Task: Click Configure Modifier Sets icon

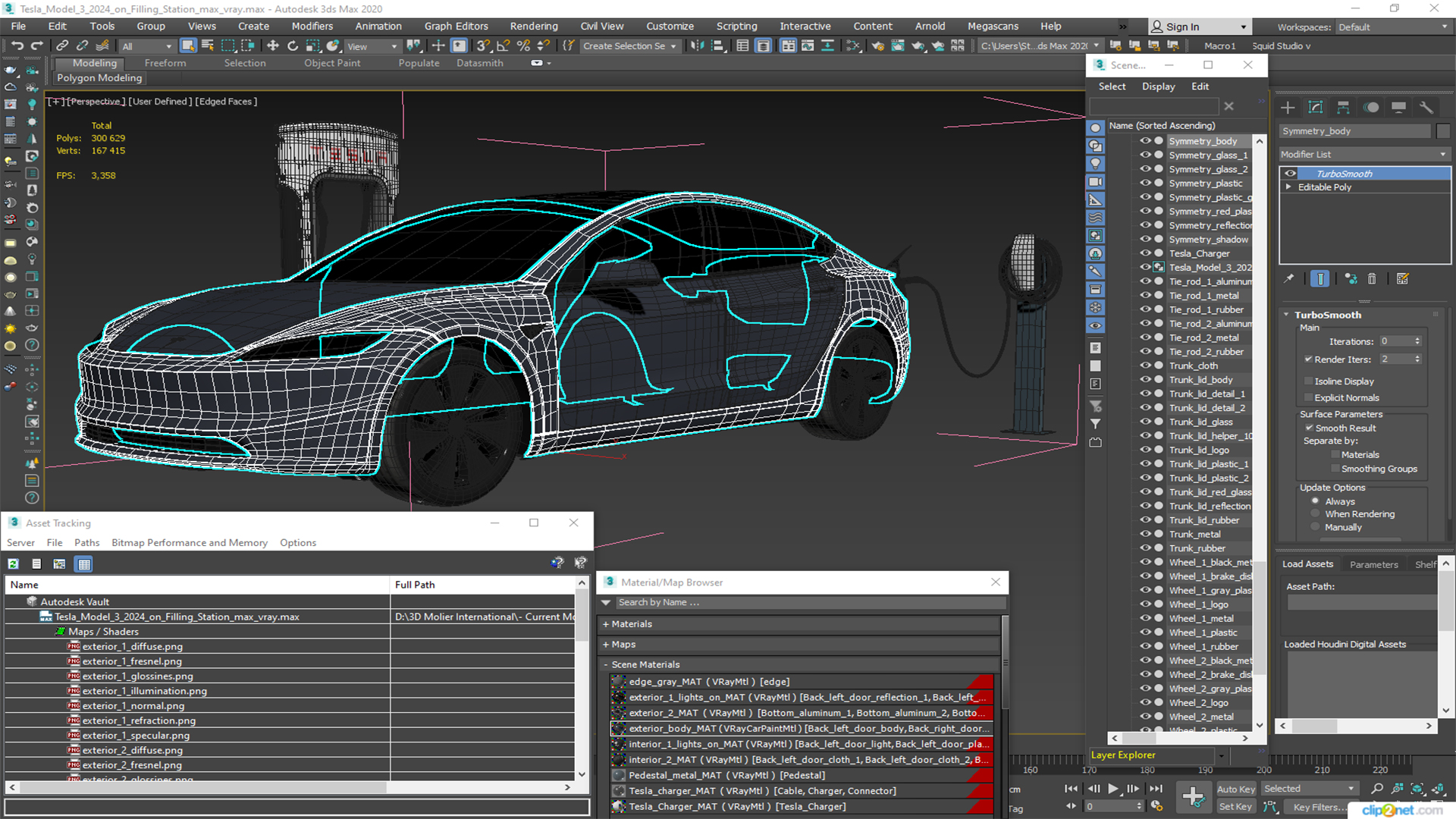Action: point(1402,279)
